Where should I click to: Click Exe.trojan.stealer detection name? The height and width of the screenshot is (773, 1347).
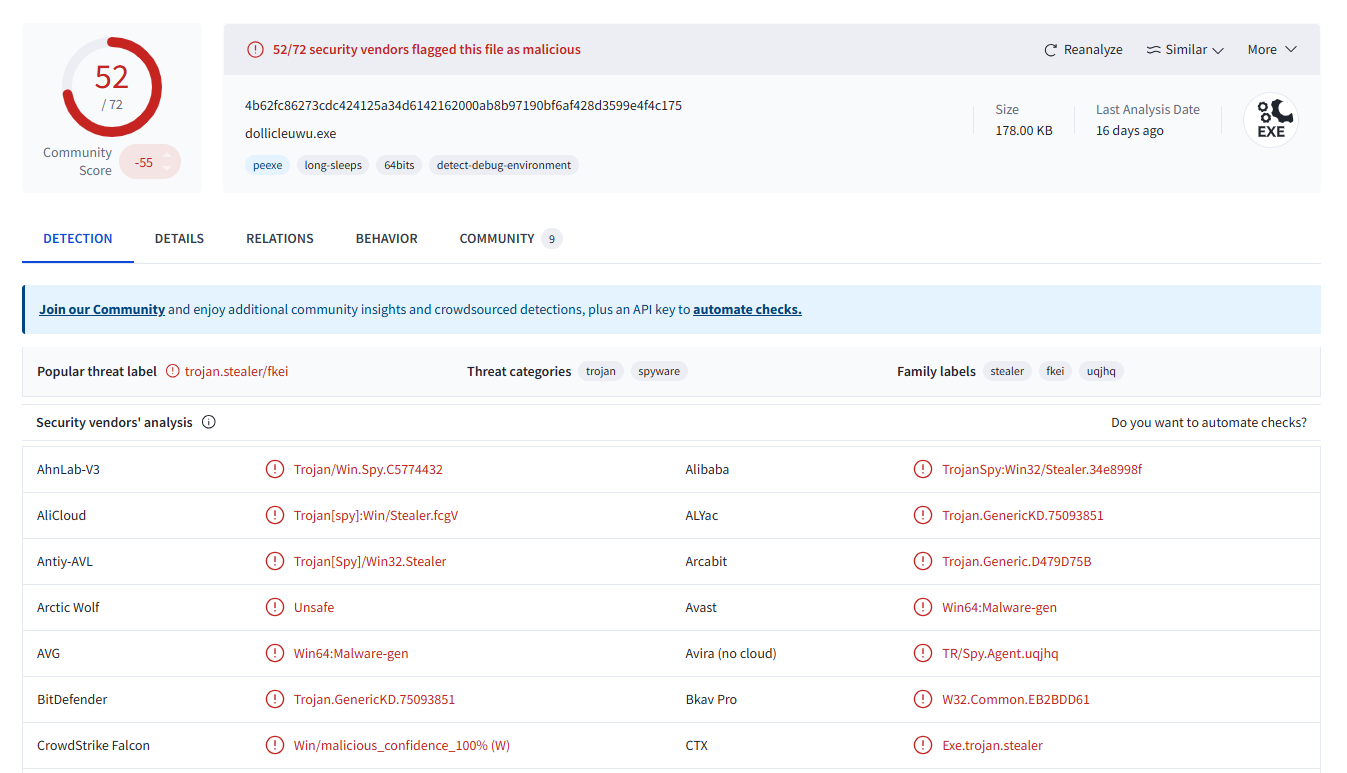[992, 745]
